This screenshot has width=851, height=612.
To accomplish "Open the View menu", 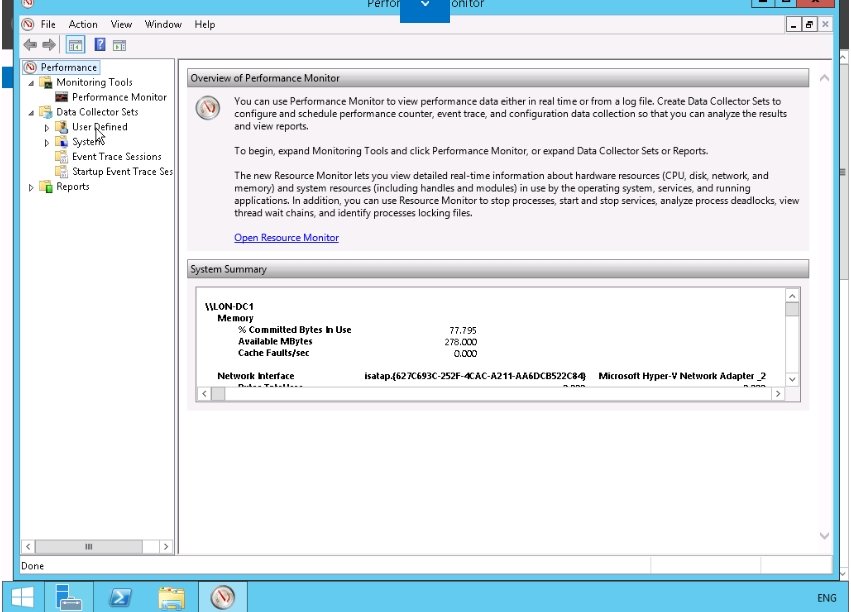I will tap(121, 24).
